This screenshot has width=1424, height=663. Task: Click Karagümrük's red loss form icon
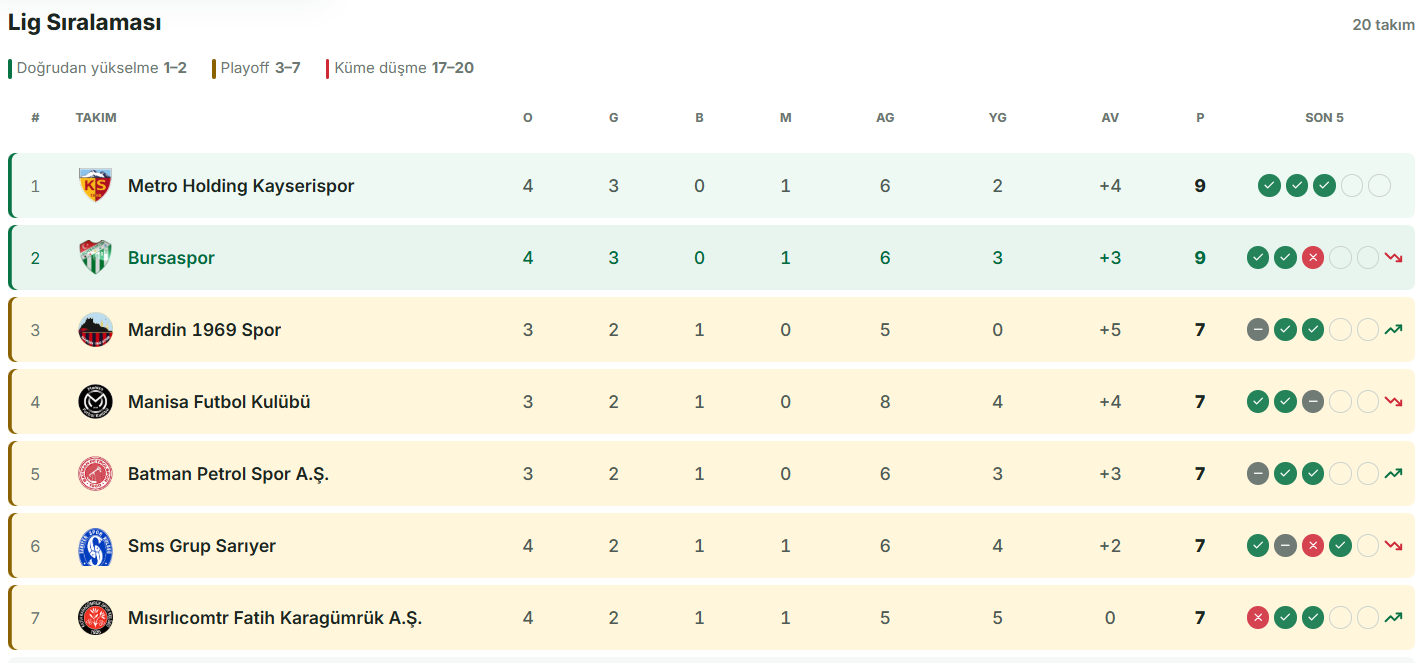1257,618
